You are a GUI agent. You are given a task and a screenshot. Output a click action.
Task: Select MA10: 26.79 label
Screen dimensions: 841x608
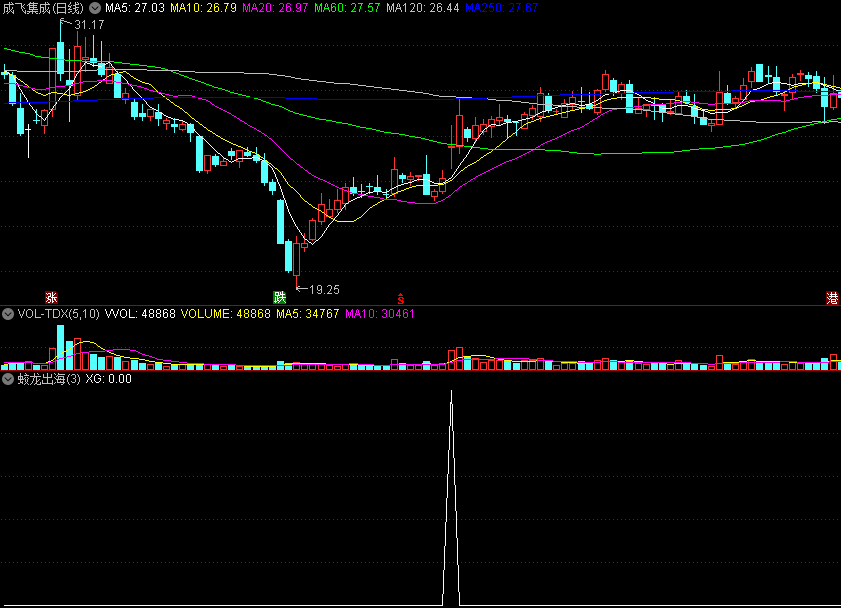[x=203, y=8]
